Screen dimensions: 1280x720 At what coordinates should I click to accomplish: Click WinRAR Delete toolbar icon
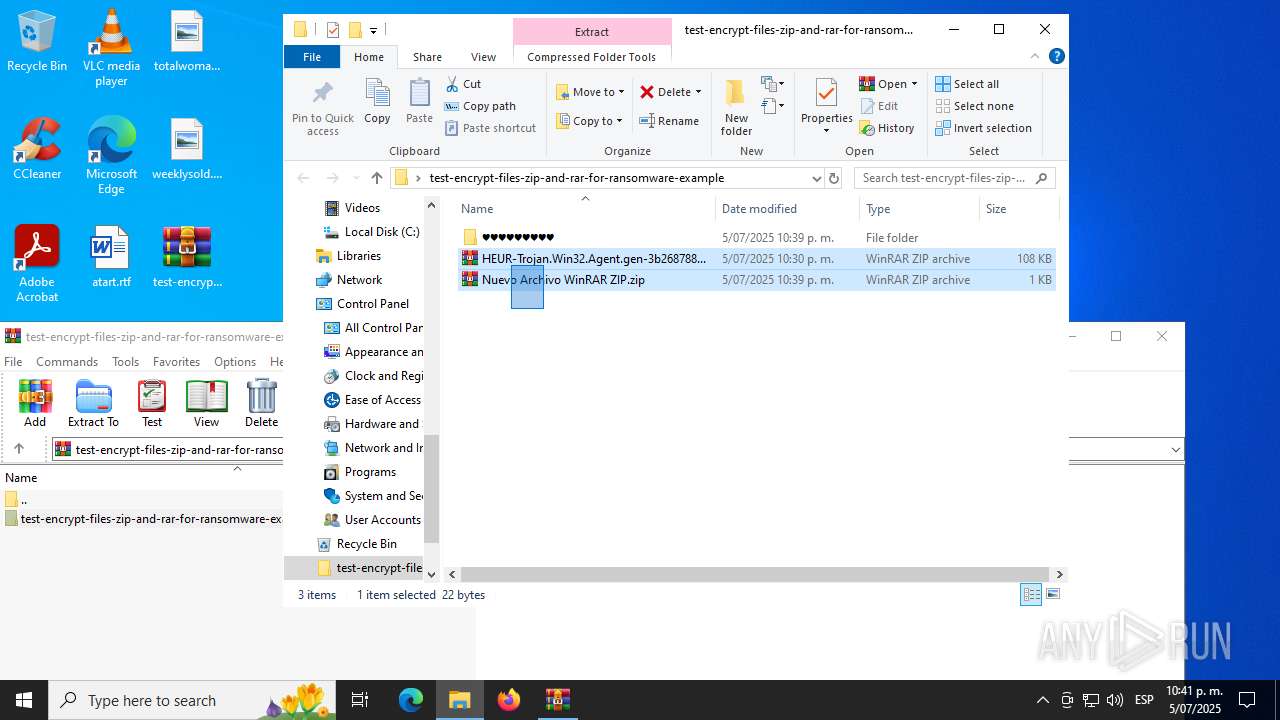tap(261, 403)
